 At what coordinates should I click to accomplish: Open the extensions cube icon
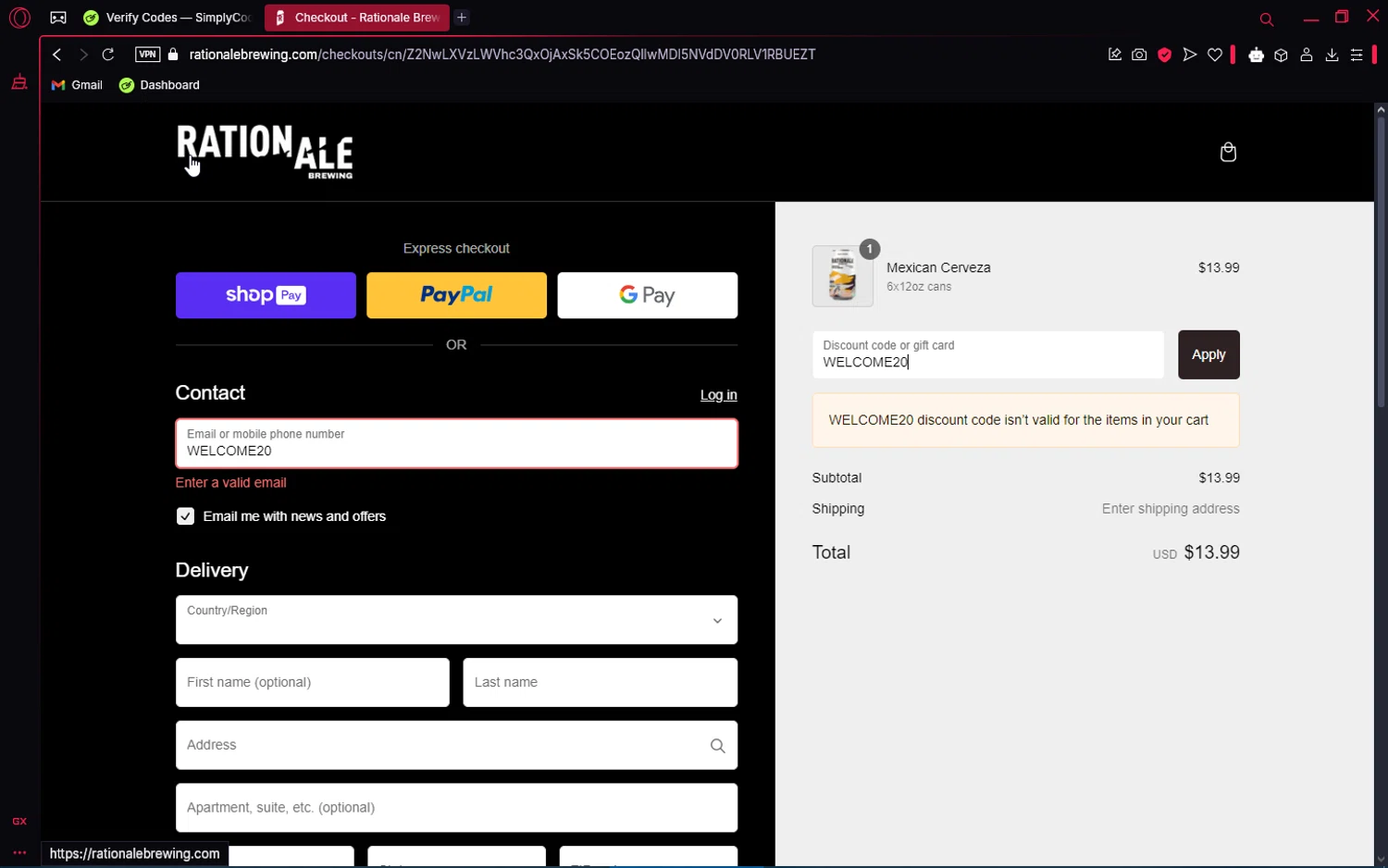coord(1282,55)
